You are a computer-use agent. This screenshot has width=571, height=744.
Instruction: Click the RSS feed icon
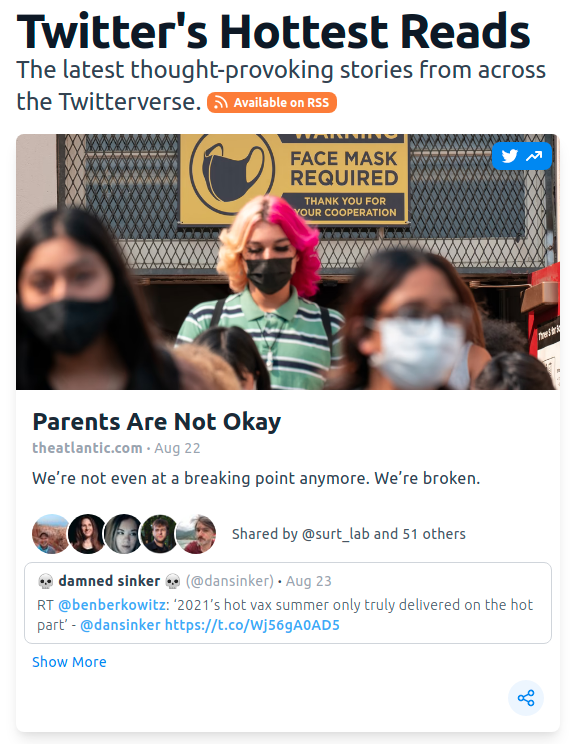(x=220, y=102)
